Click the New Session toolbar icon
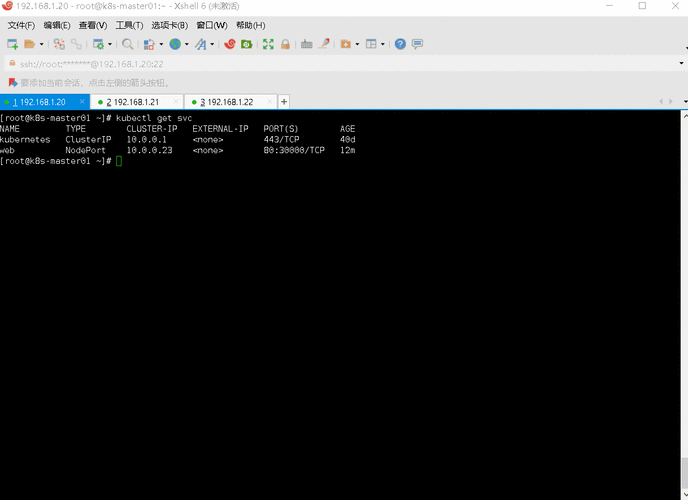Image resolution: width=688 pixels, height=500 pixels. [12, 44]
